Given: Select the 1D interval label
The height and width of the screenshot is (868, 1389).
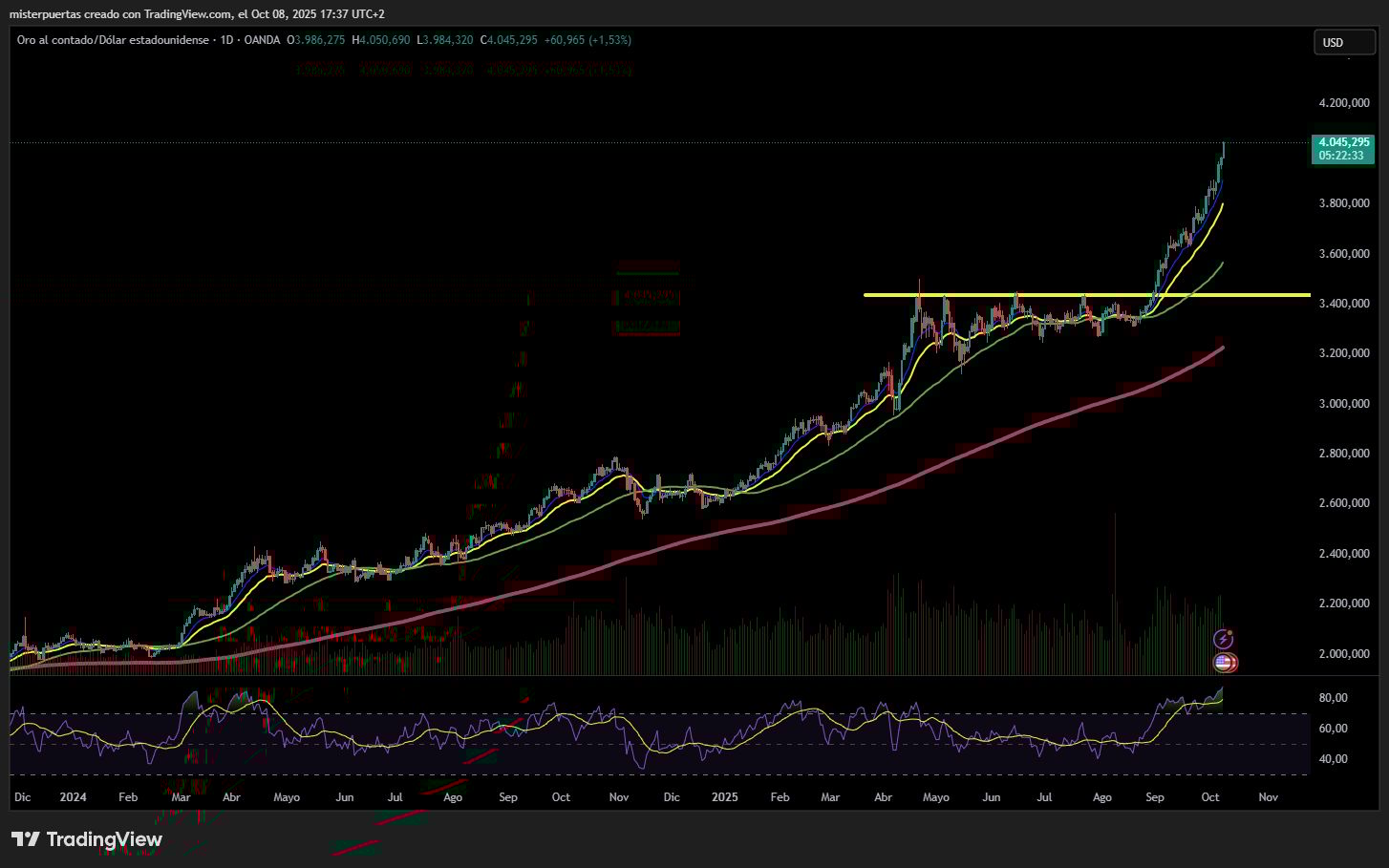Looking at the screenshot, I should pos(227,40).
